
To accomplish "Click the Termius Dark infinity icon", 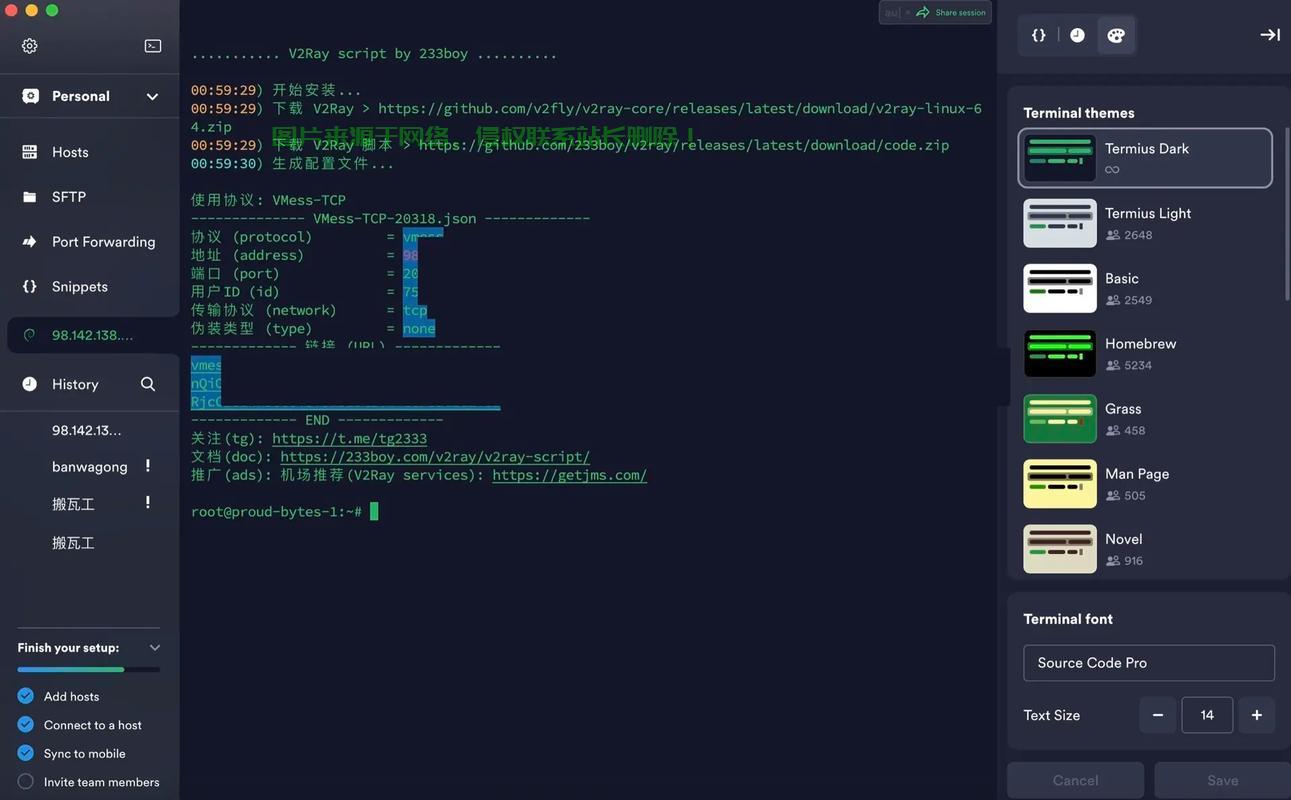I will (x=1112, y=170).
